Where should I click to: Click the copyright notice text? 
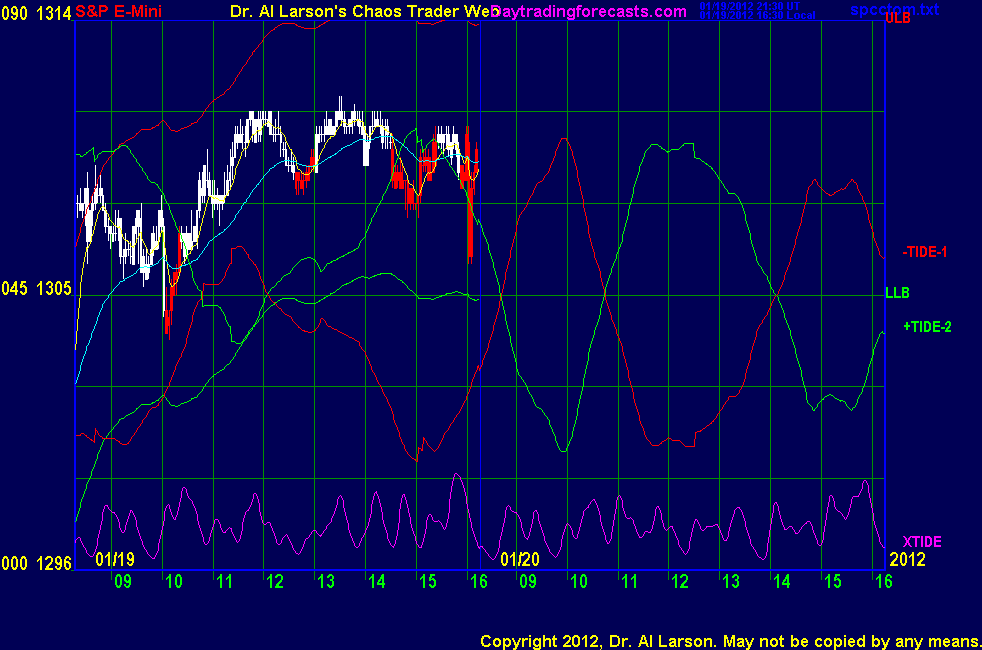click(x=728, y=640)
